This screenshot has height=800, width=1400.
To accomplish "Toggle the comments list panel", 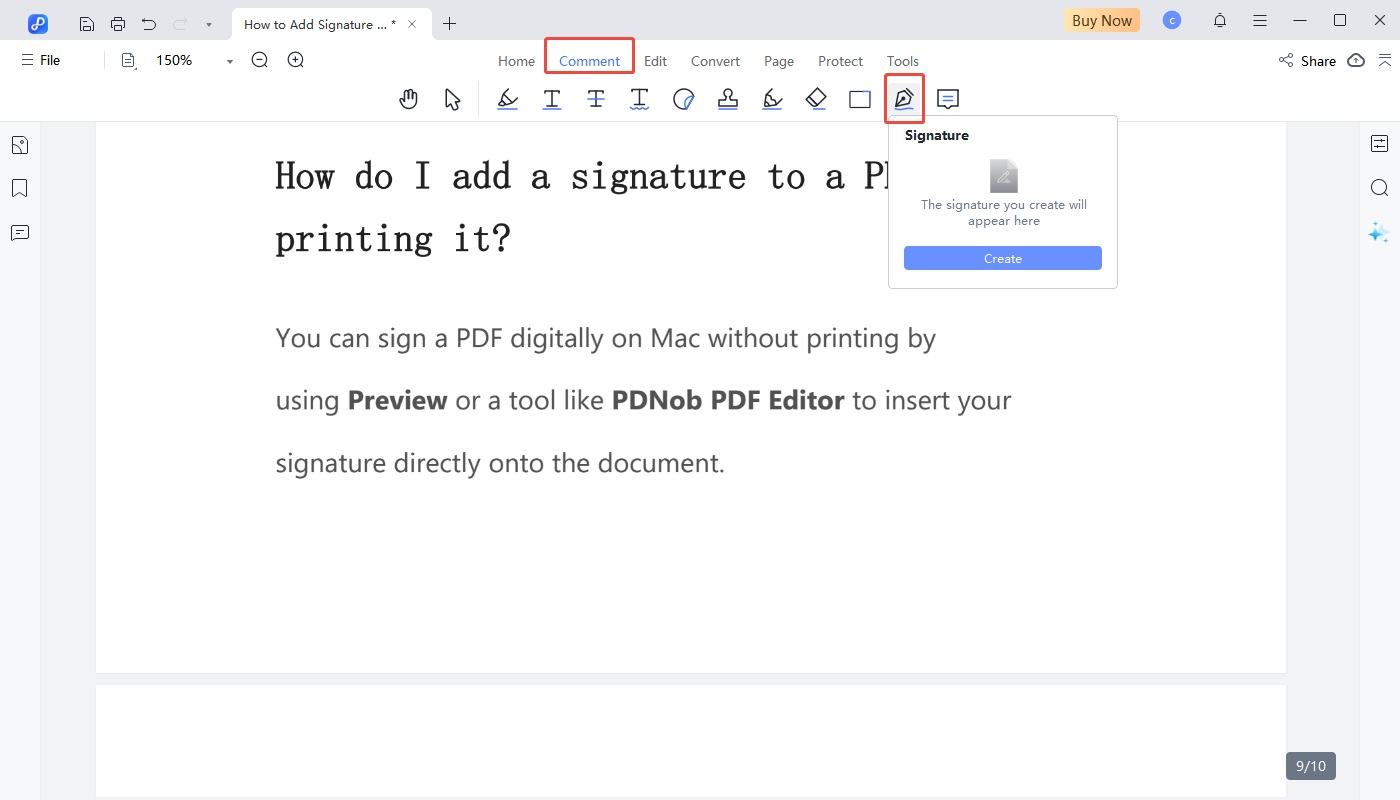I will 19,232.
